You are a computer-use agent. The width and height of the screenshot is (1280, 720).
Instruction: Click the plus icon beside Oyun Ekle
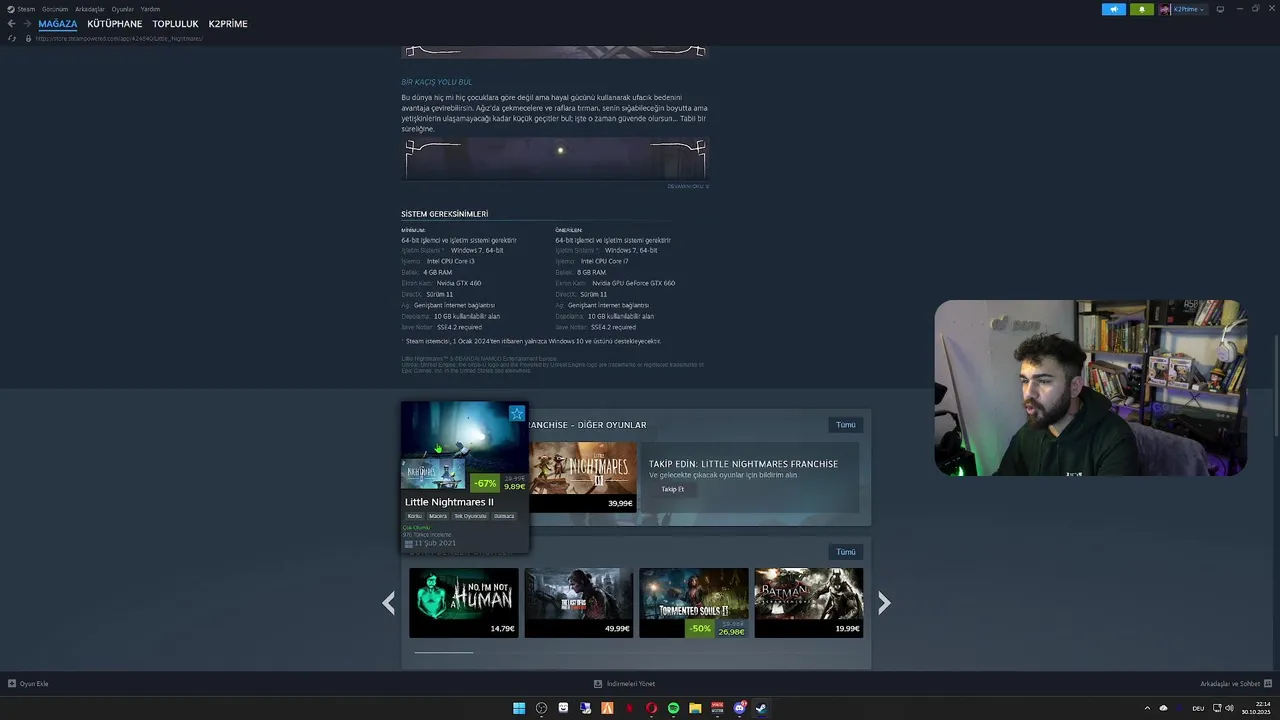pyautogui.click(x=12, y=684)
